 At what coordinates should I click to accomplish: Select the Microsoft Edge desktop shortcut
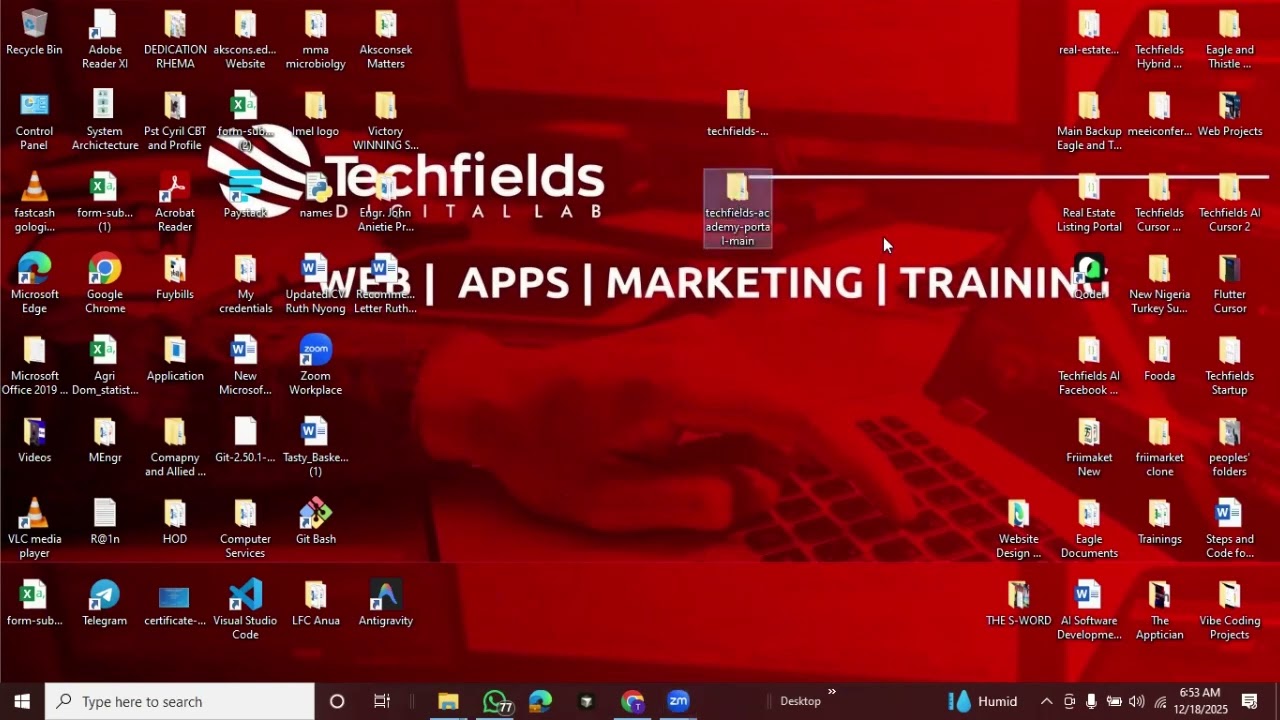click(34, 284)
